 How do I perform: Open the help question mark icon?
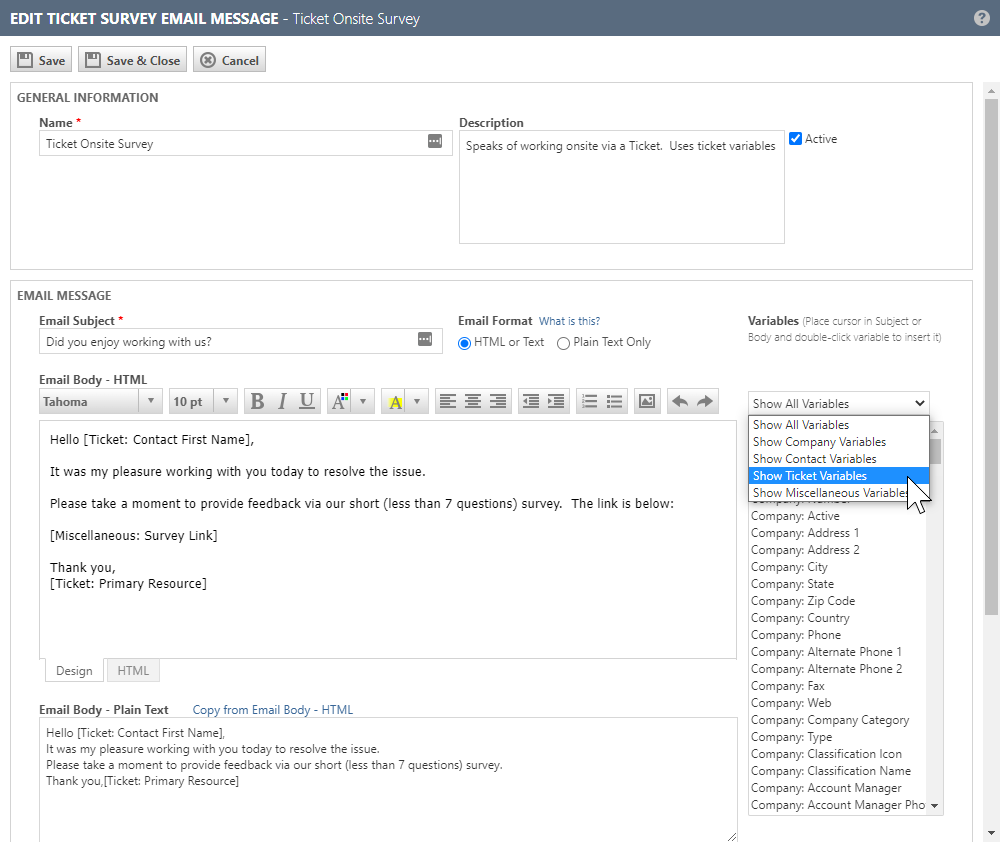[x=982, y=18]
